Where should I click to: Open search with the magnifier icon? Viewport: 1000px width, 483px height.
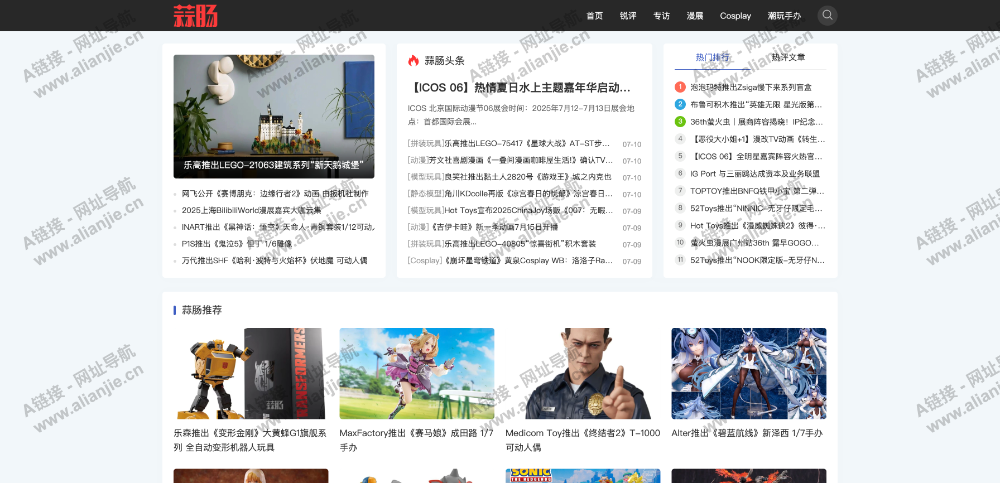(x=827, y=15)
